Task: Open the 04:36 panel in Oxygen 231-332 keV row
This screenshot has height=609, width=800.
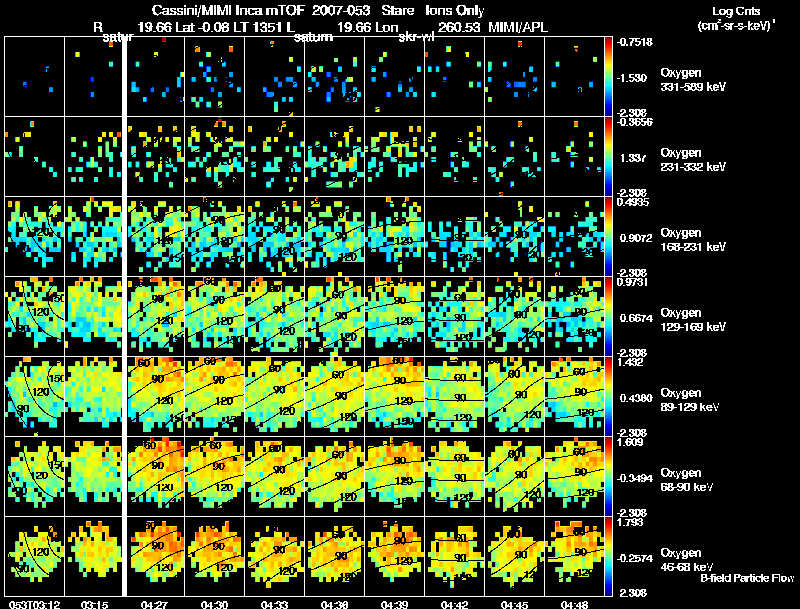Action: (x=334, y=157)
